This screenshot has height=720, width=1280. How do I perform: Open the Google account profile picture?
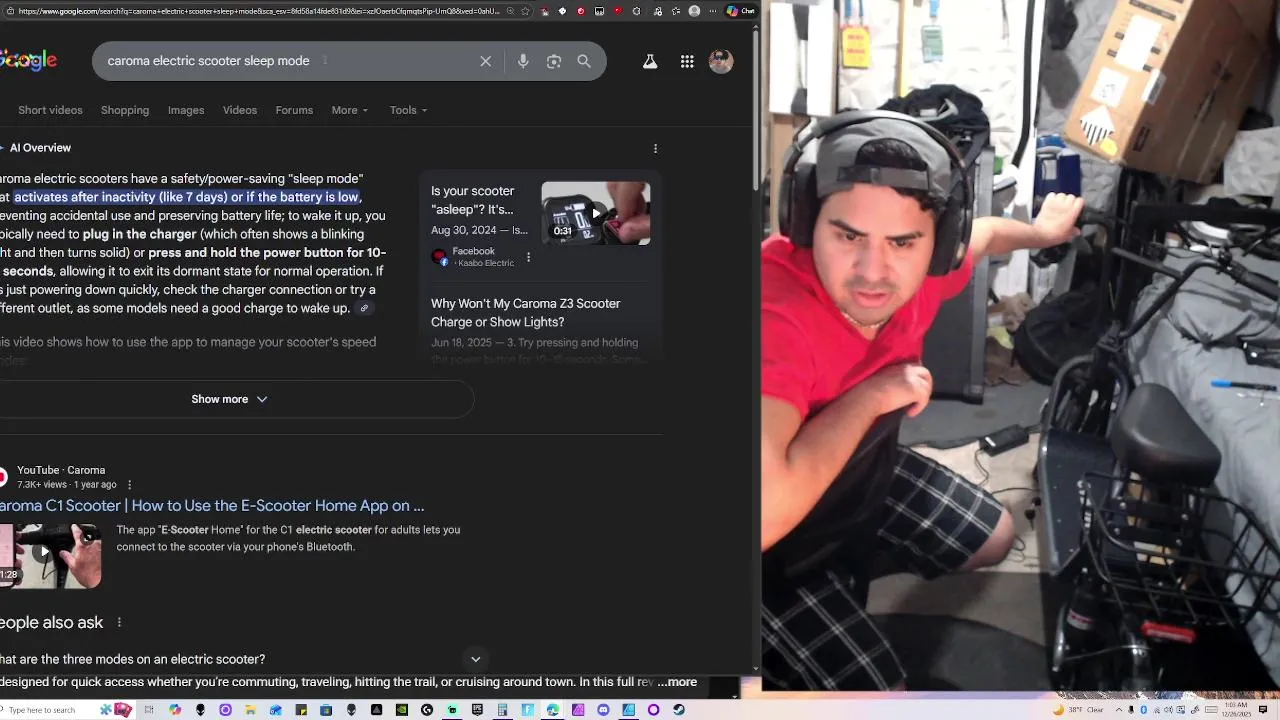pos(721,61)
